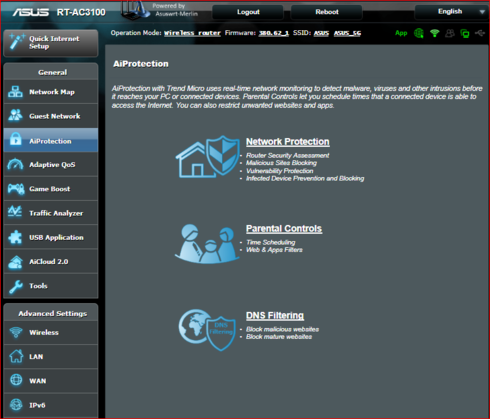
Task: Click the green WiFi status icon
Action: 434,33
